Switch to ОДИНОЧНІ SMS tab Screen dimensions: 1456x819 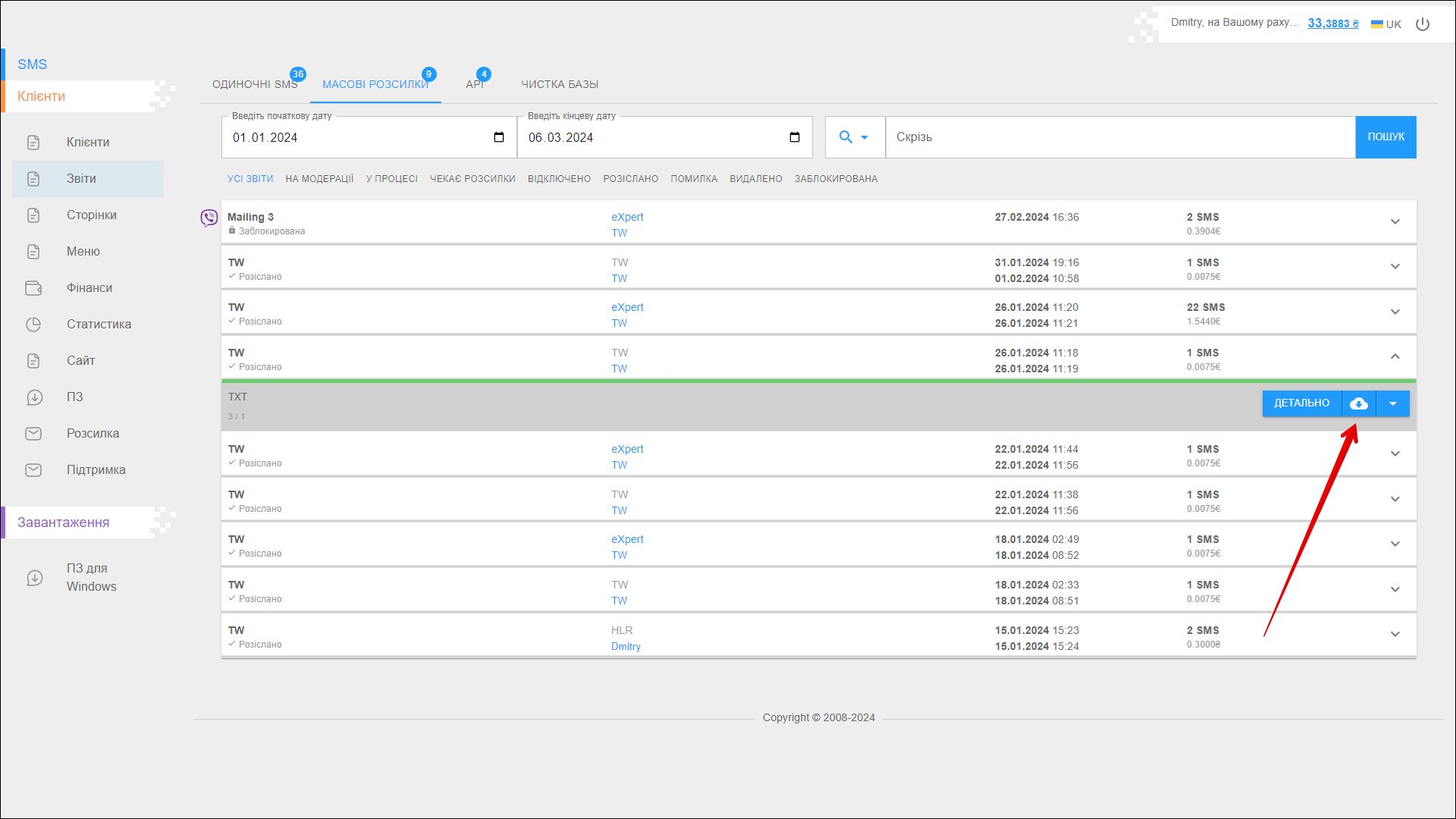pos(255,84)
